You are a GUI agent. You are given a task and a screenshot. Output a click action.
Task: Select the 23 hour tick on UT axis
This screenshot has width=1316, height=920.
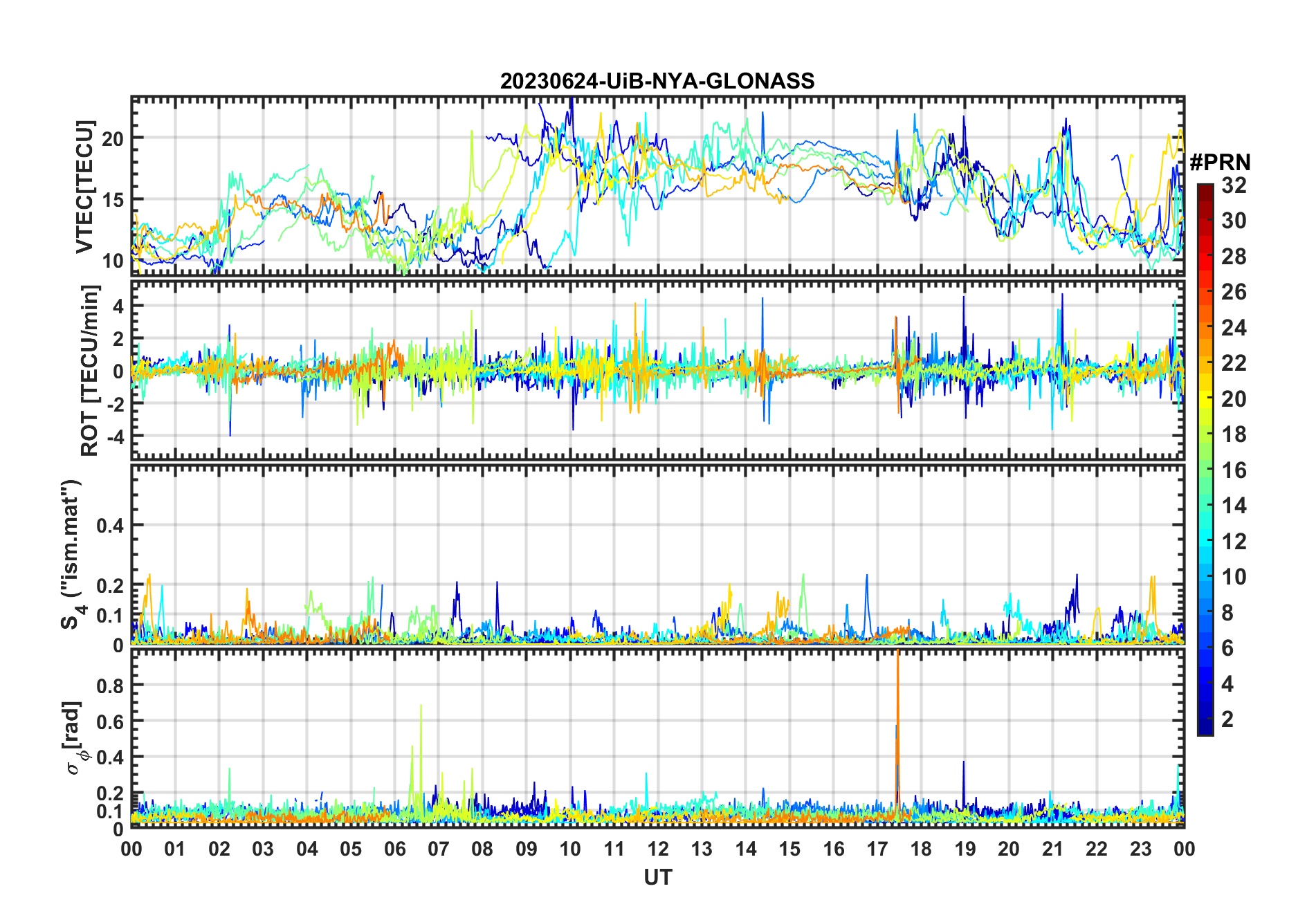point(1140,849)
